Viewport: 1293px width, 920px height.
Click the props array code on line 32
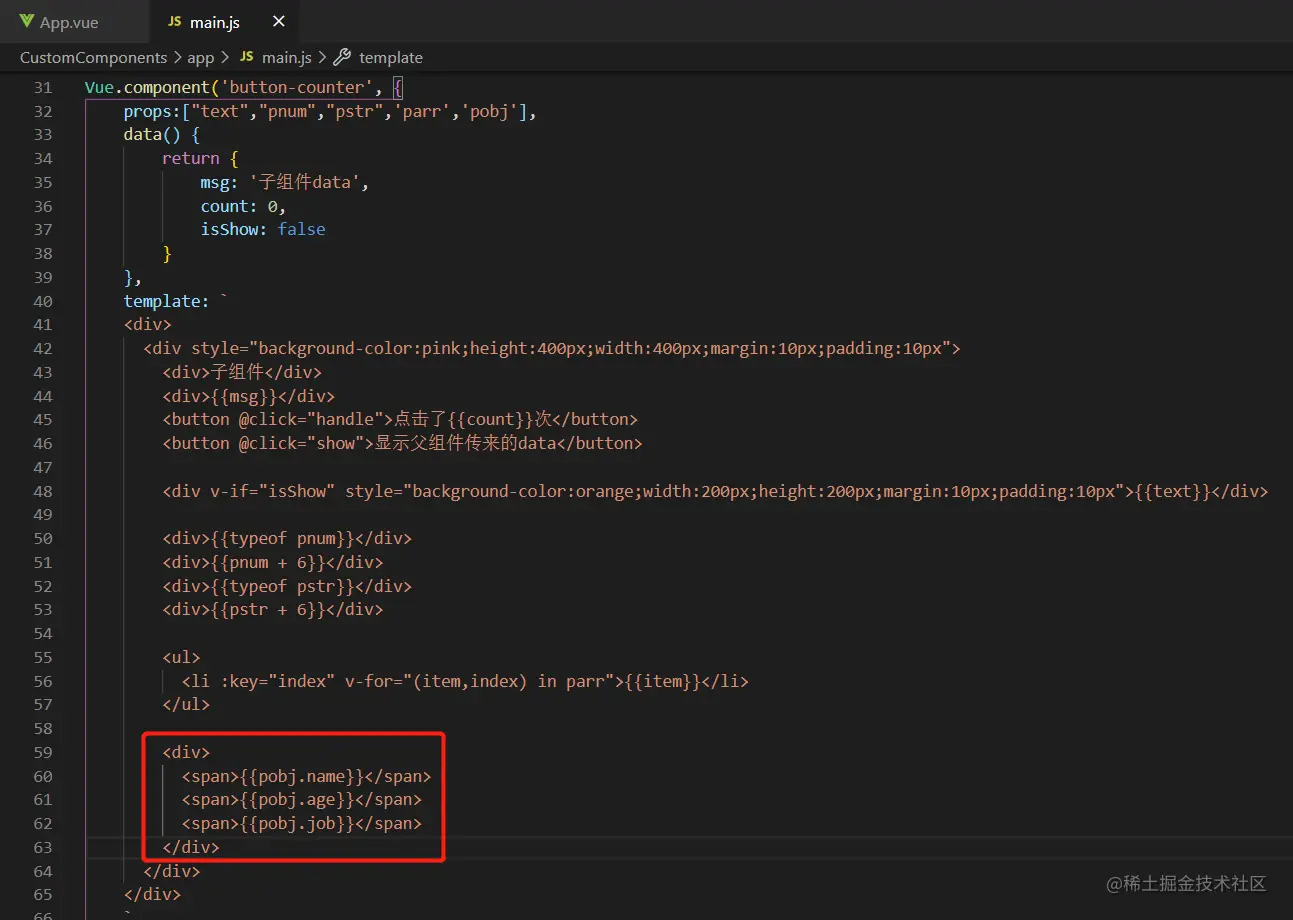(331, 111)
